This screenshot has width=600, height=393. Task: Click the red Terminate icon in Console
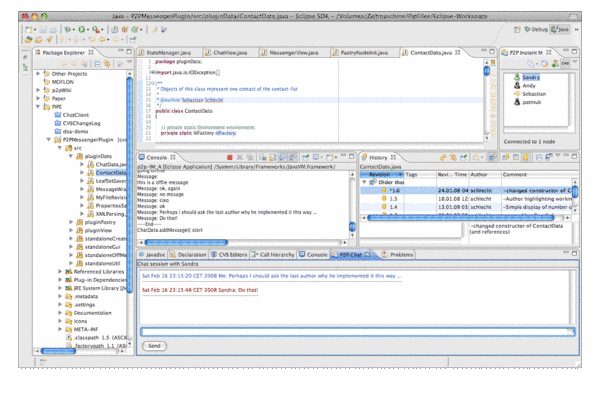tap(230, 157)
